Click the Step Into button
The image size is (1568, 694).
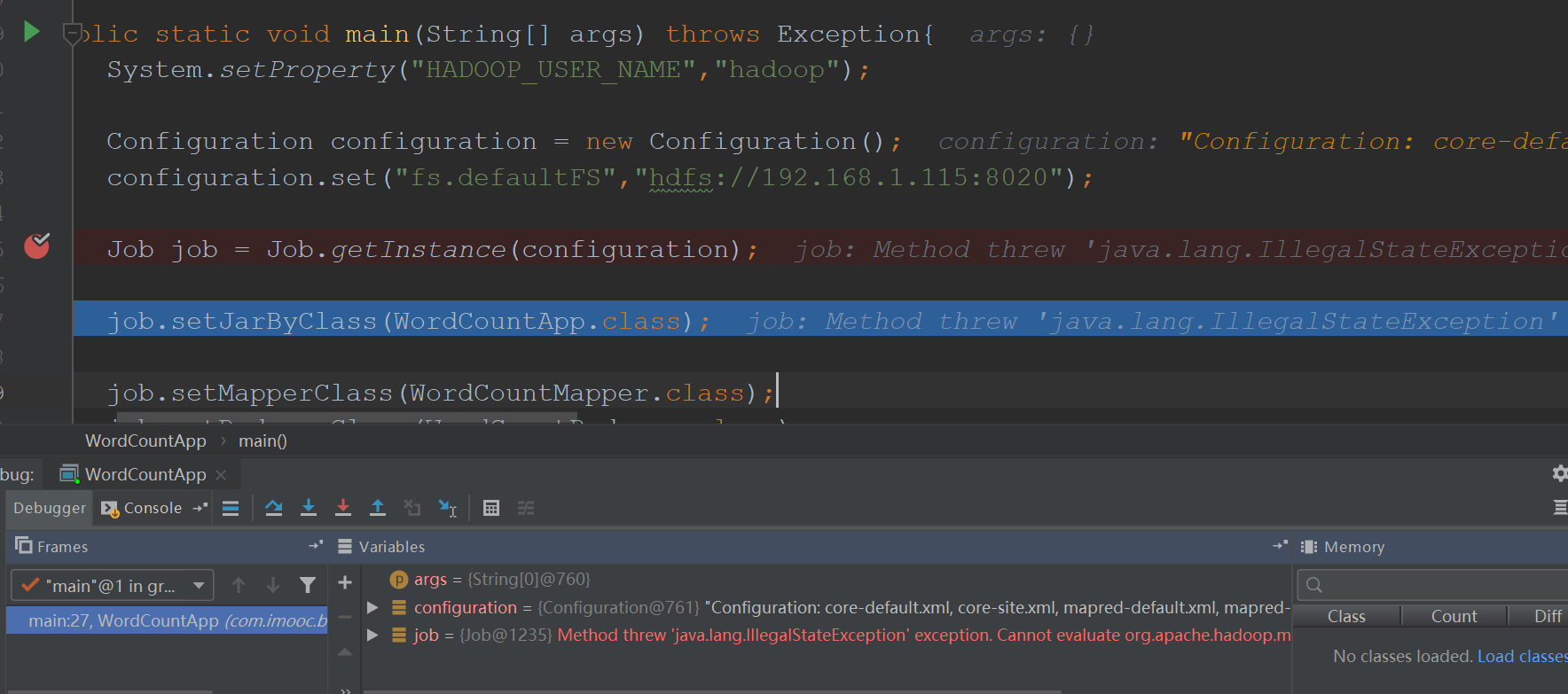click(309, 508)
